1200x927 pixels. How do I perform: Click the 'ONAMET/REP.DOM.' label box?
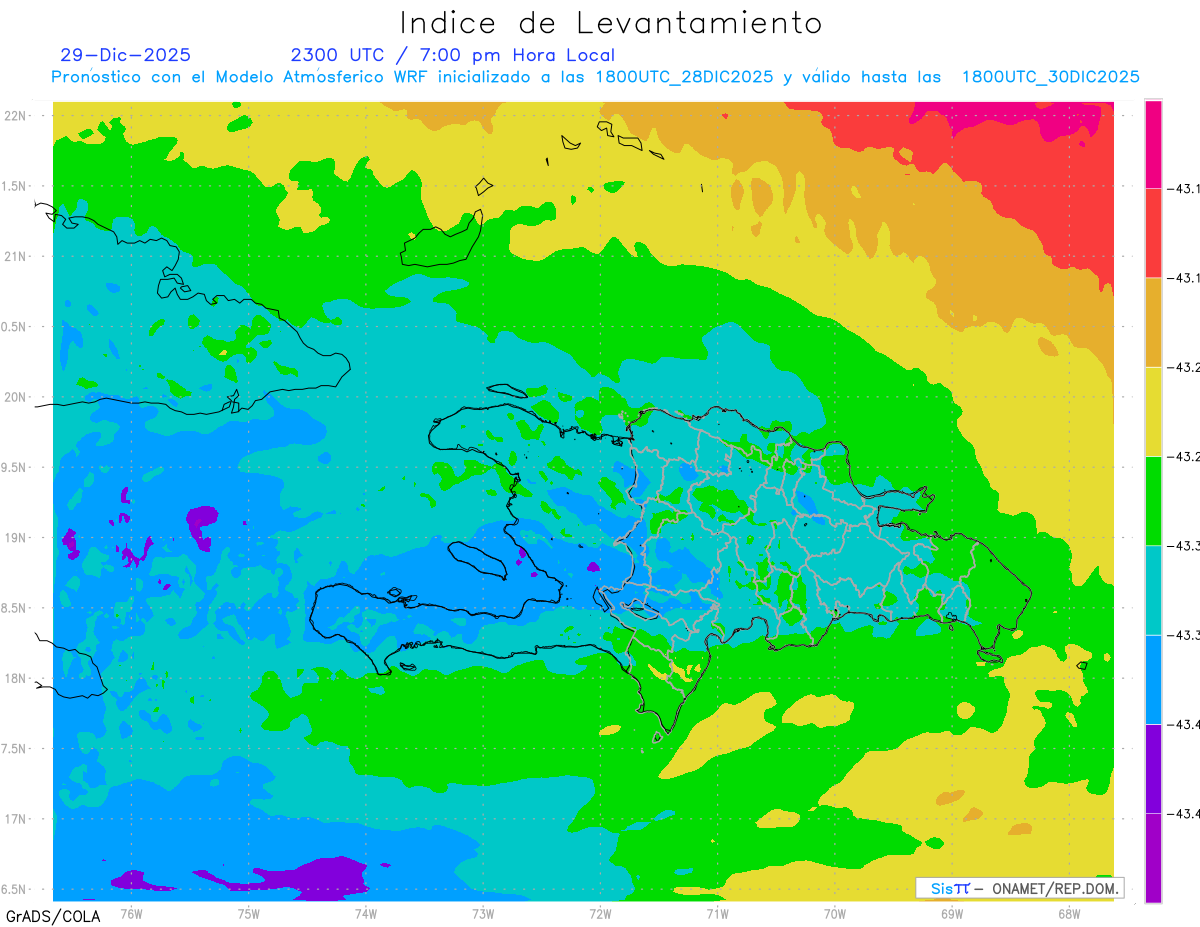pyautogui.click(x=1020, y=888)
